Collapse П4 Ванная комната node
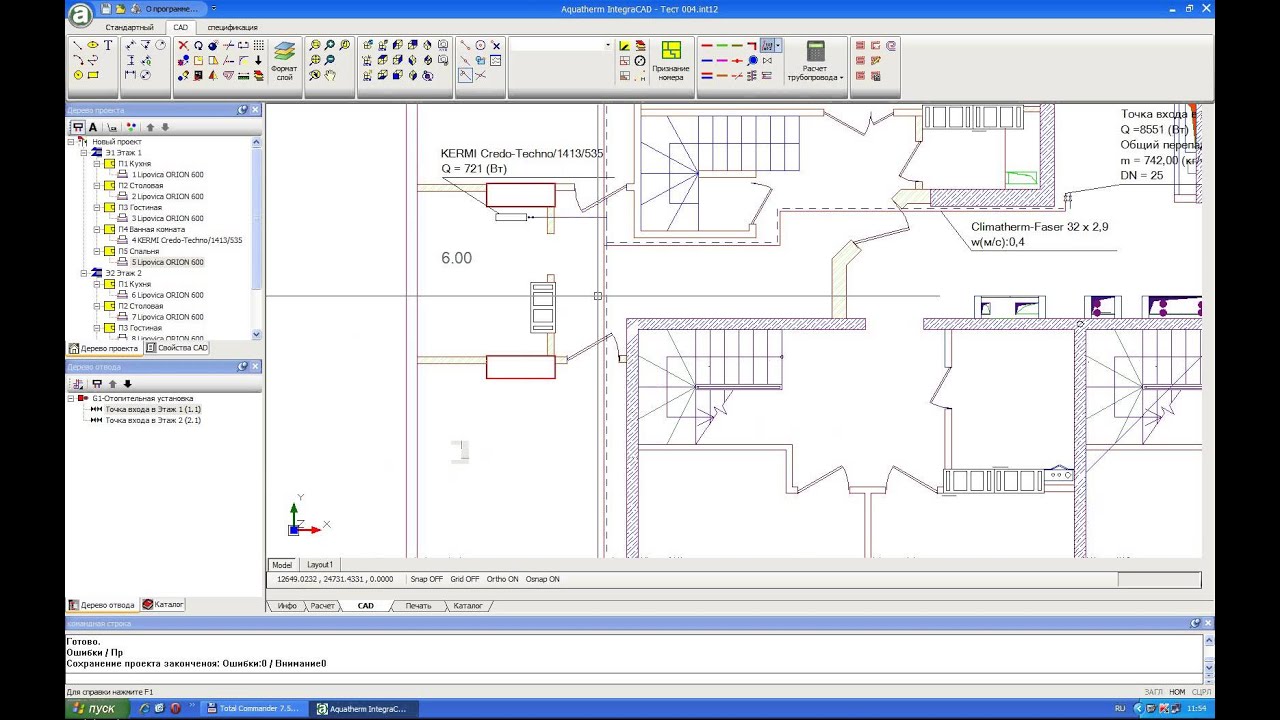This screenshot has width=1280, height=720. 97,229
